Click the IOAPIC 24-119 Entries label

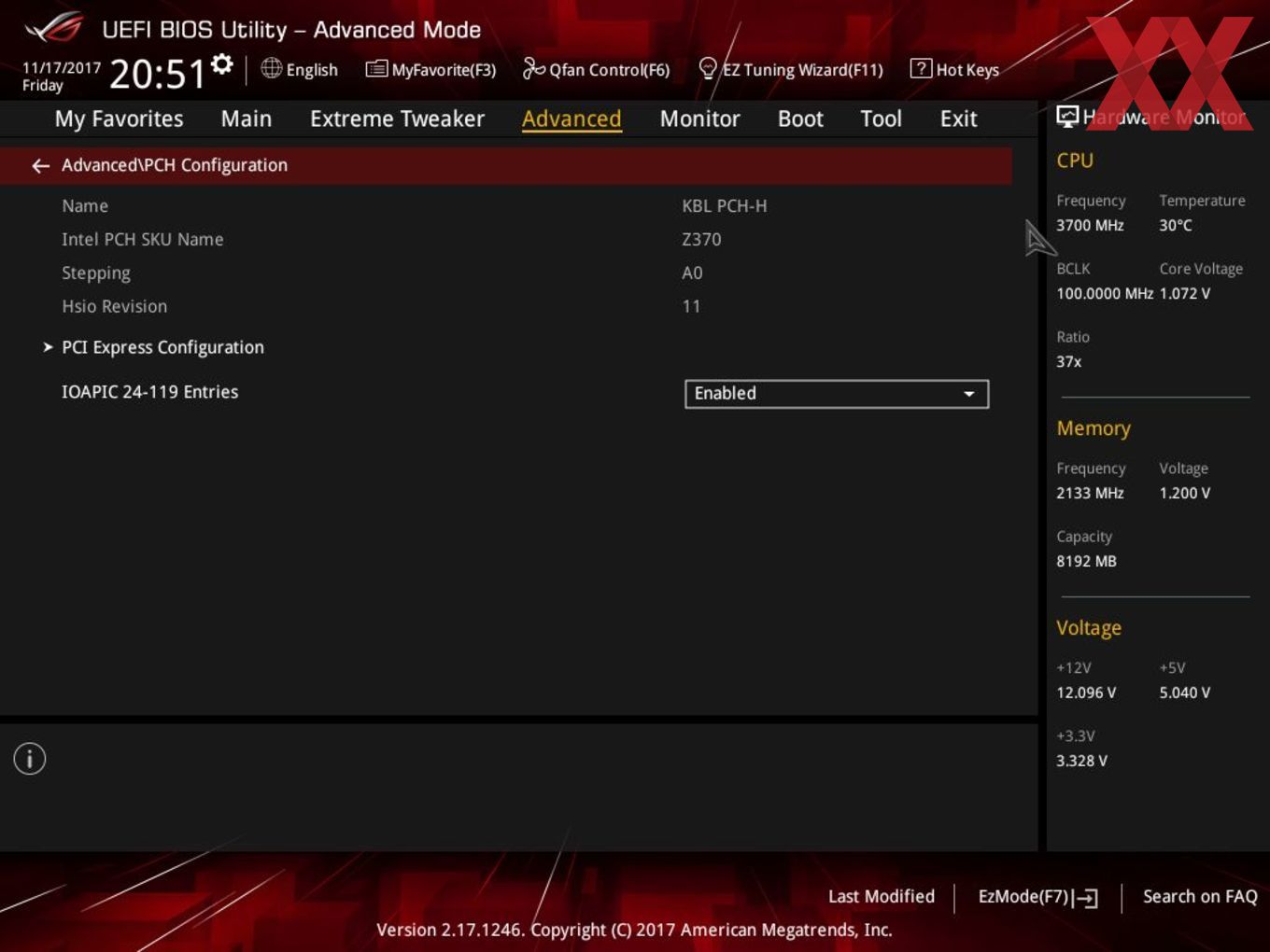[x=149, y=392]
